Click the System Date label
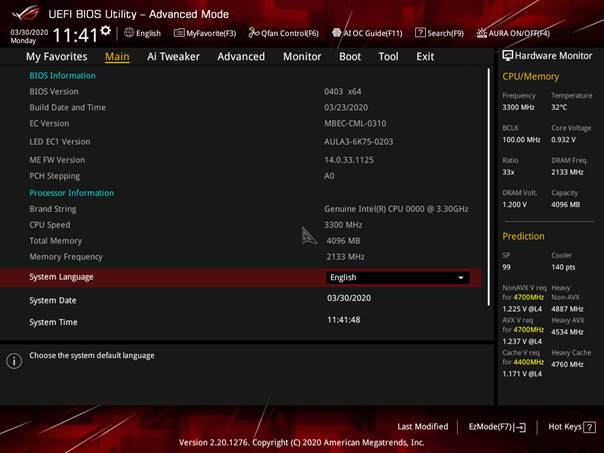 pos(53,300)
